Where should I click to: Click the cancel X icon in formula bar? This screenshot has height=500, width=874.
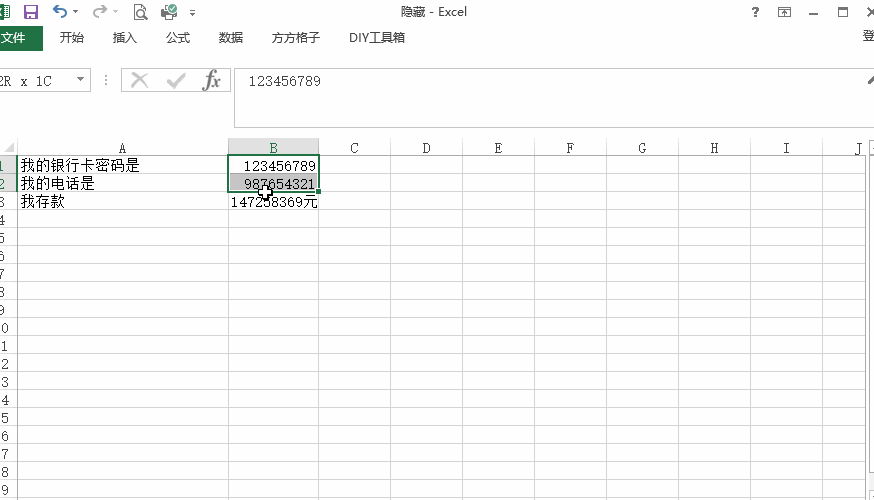[140, 81]
